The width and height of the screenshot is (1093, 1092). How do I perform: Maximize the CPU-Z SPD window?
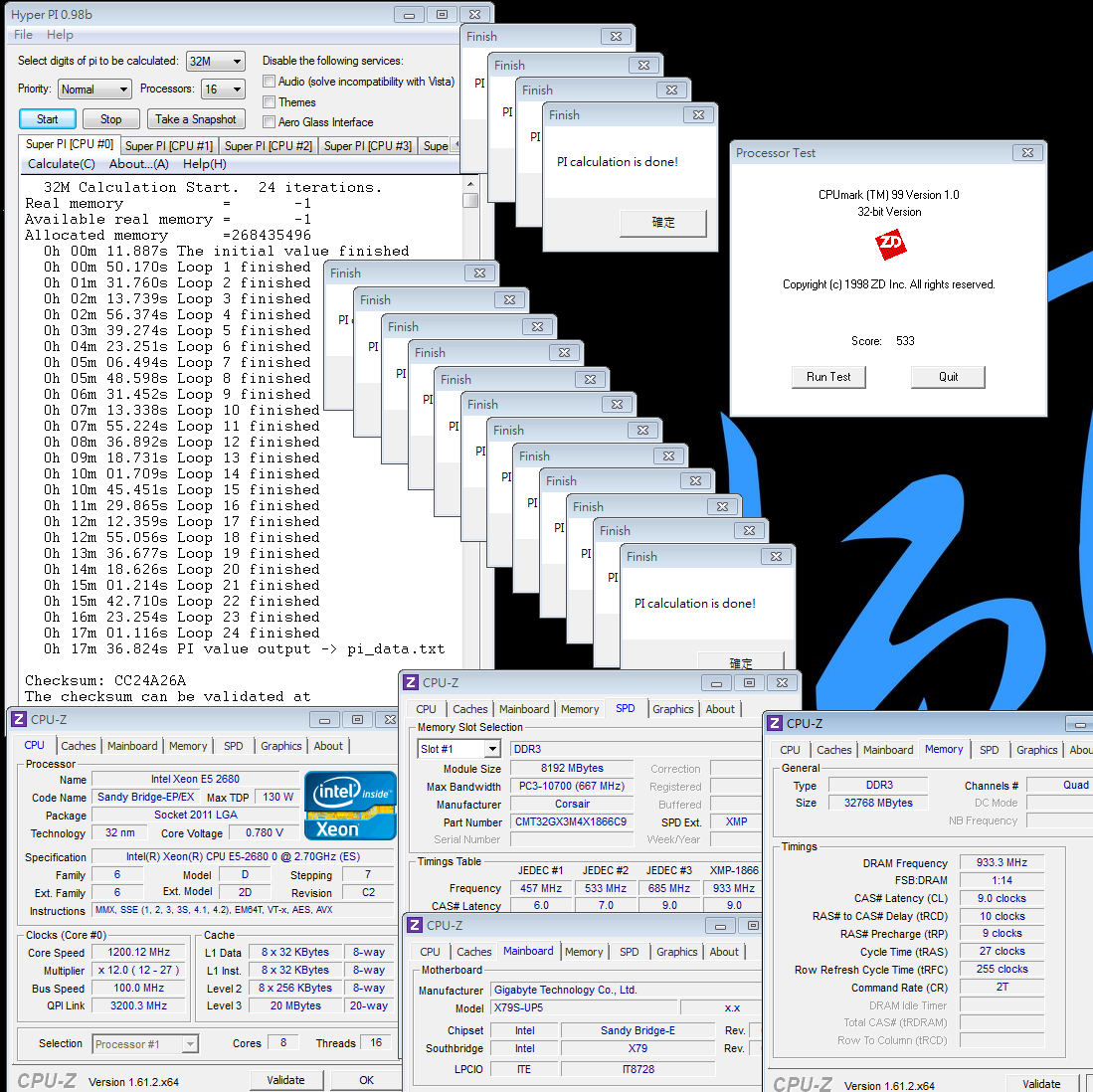tap(749, 683)
